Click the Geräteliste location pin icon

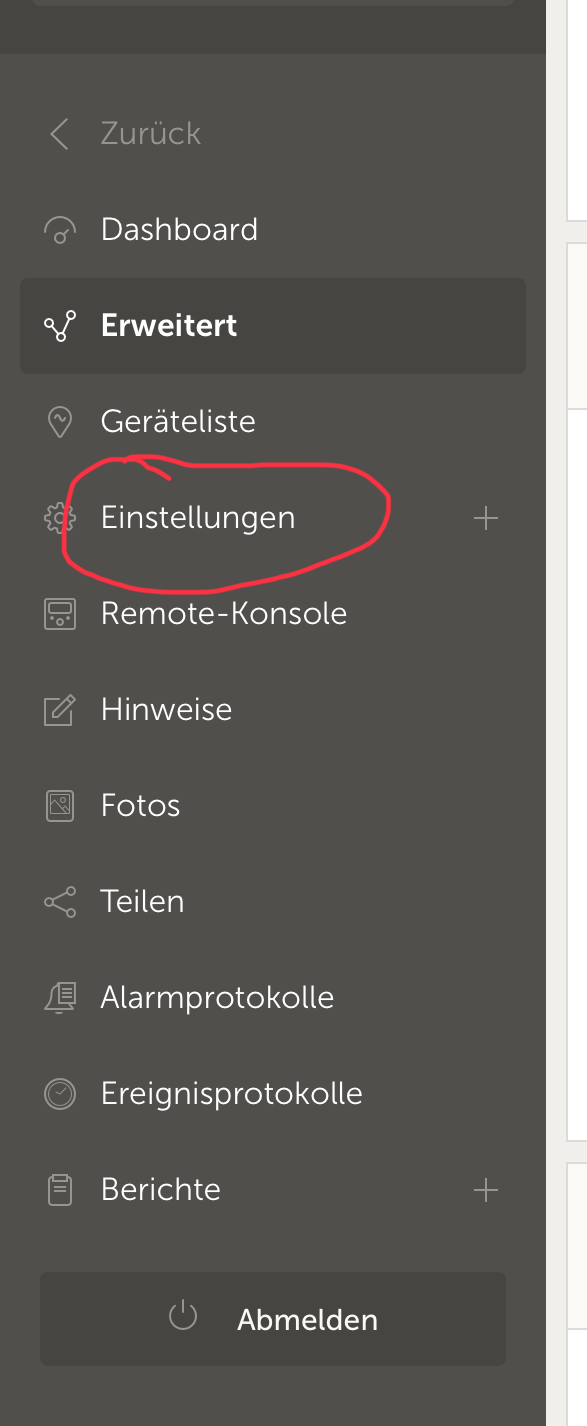[60, 422]
